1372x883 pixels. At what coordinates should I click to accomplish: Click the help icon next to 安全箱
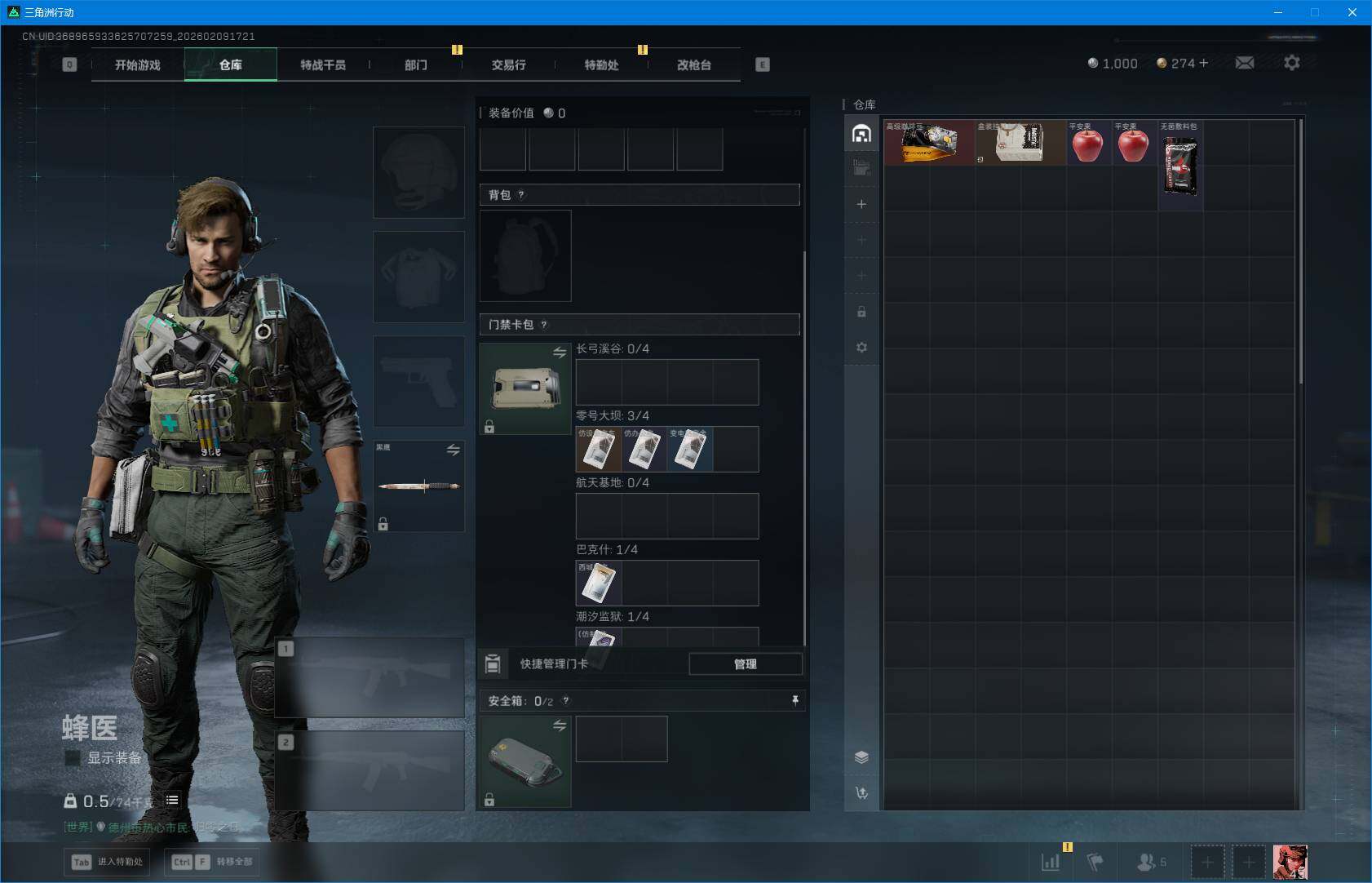click(x=566, y=701)
